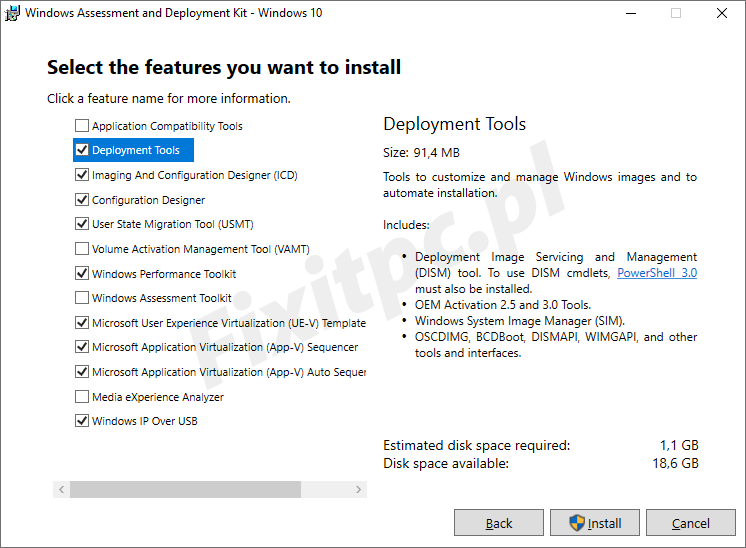
Task: Select the Configuration Designer feature name
Action: pyautogui.click(x=148, y=200)
